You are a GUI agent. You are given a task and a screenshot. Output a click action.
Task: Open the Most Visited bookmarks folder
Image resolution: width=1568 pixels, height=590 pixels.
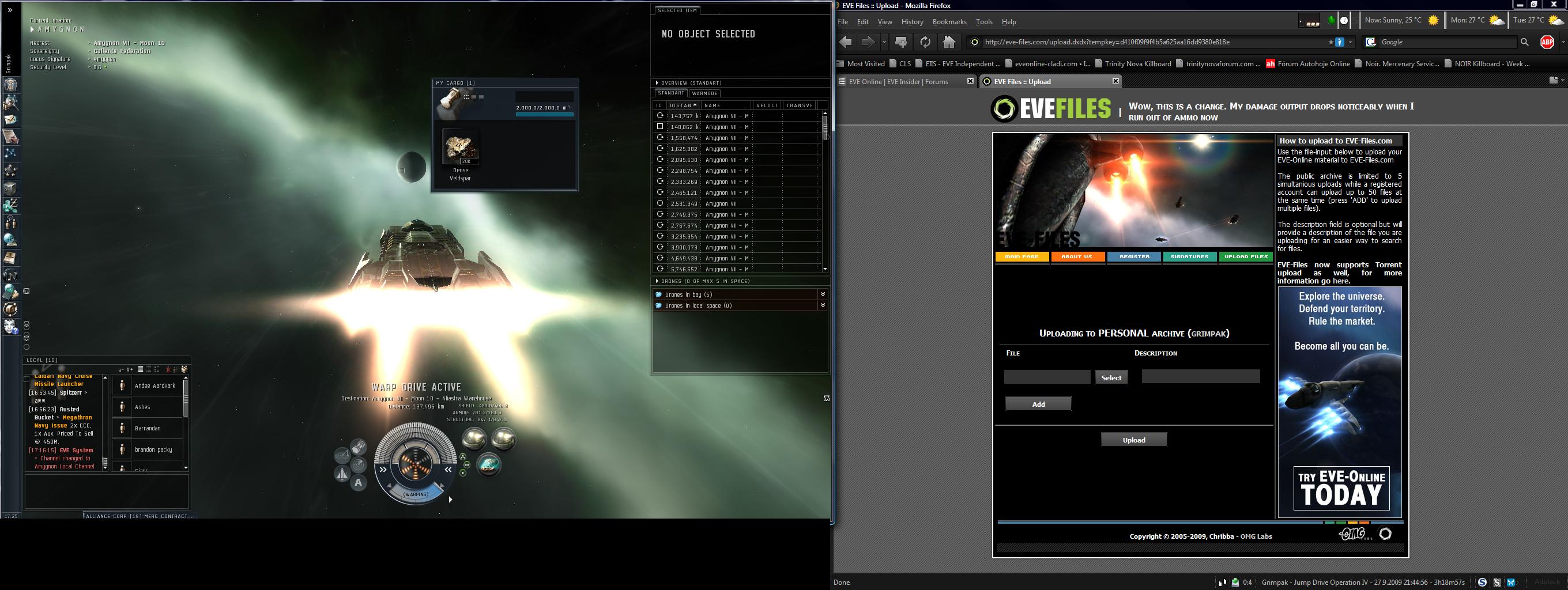861,63
